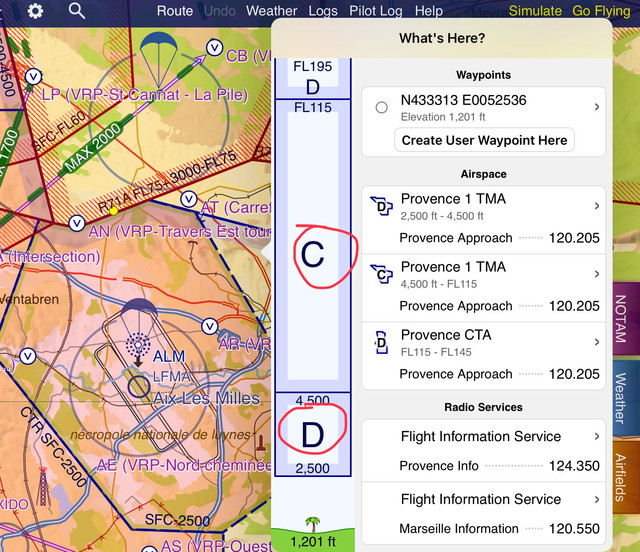
Task: Tap class C band in airspace profile bar
Action: tap(313, 246)
